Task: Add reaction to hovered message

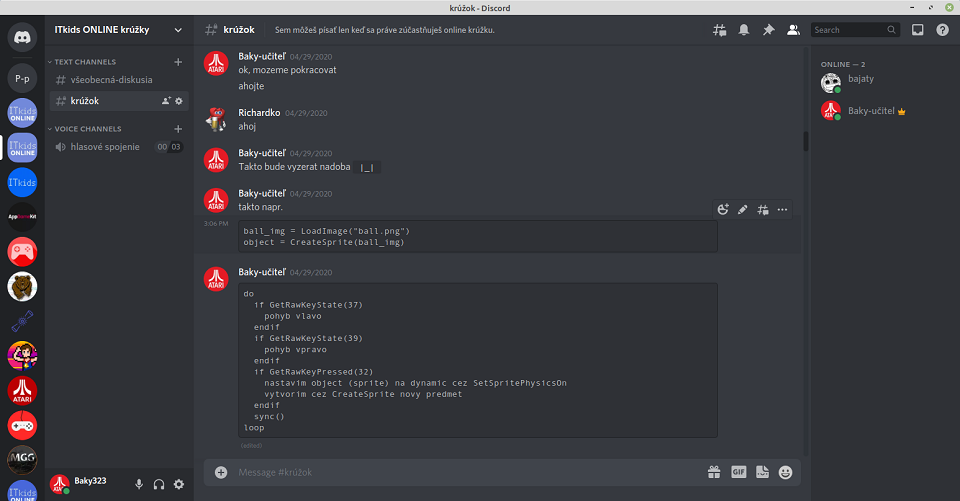Action: click(723, 210)
